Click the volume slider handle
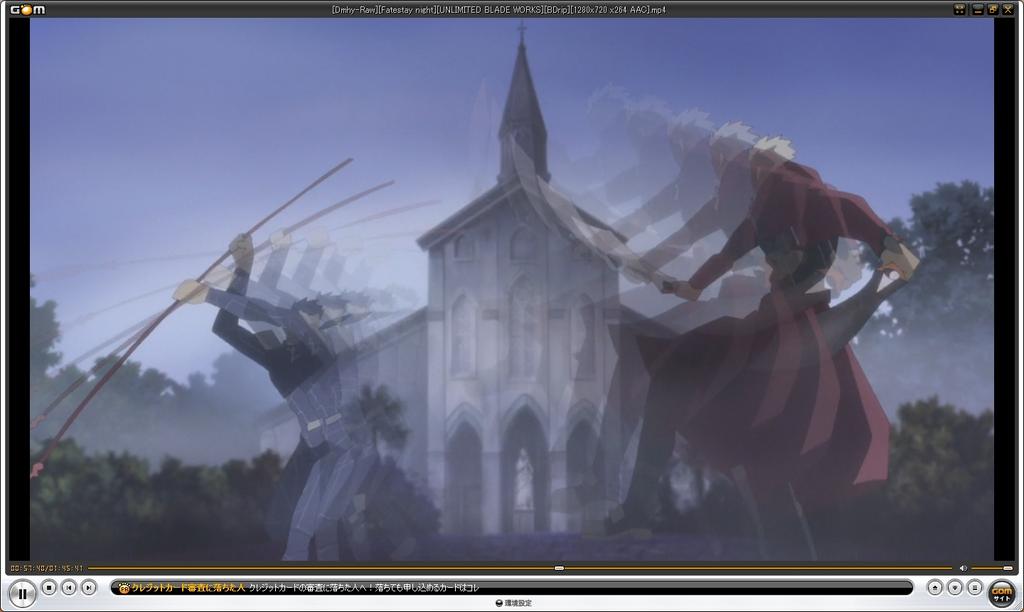 [x=1008, y=568]
